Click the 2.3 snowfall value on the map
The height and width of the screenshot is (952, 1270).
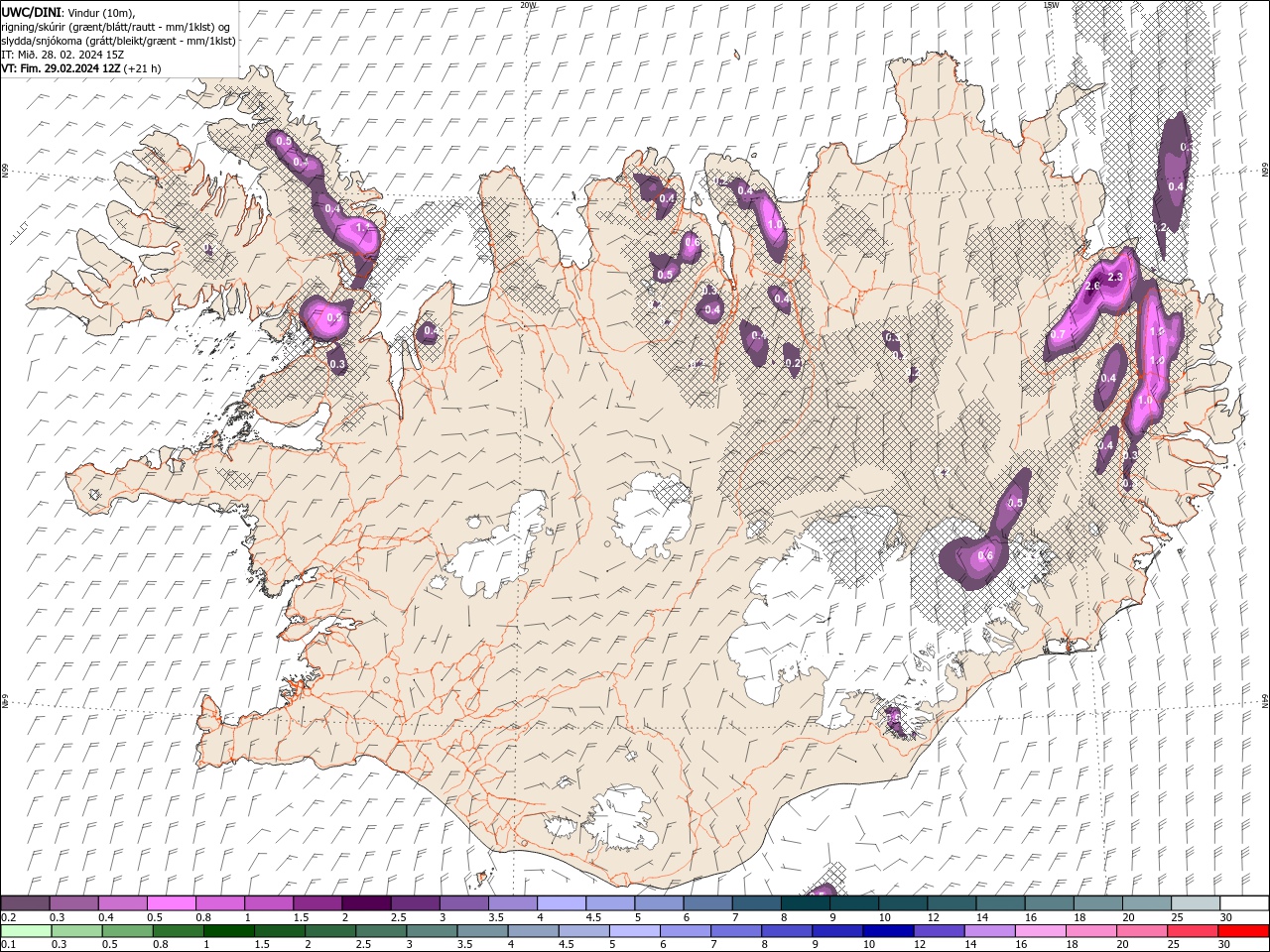(x=1114, y=277)
